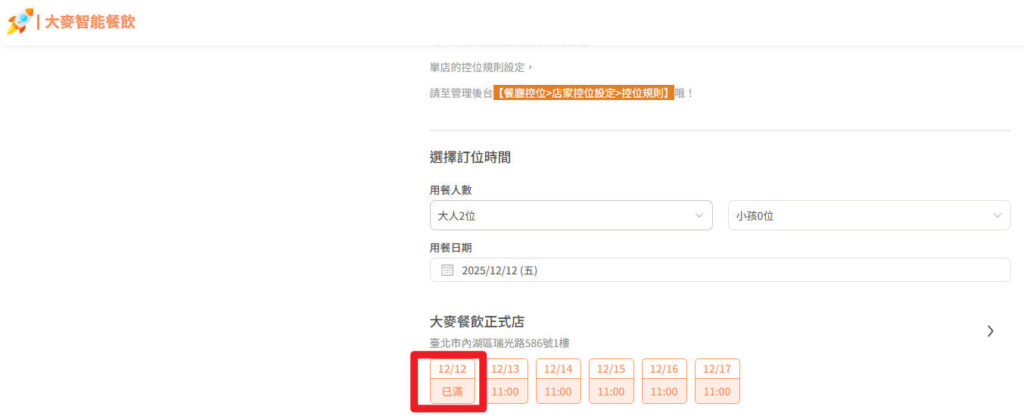The width and height of the screenshot is (1024, 416).
Task: Select the 12/15 11:00 slot
Action: coord(611,381)
